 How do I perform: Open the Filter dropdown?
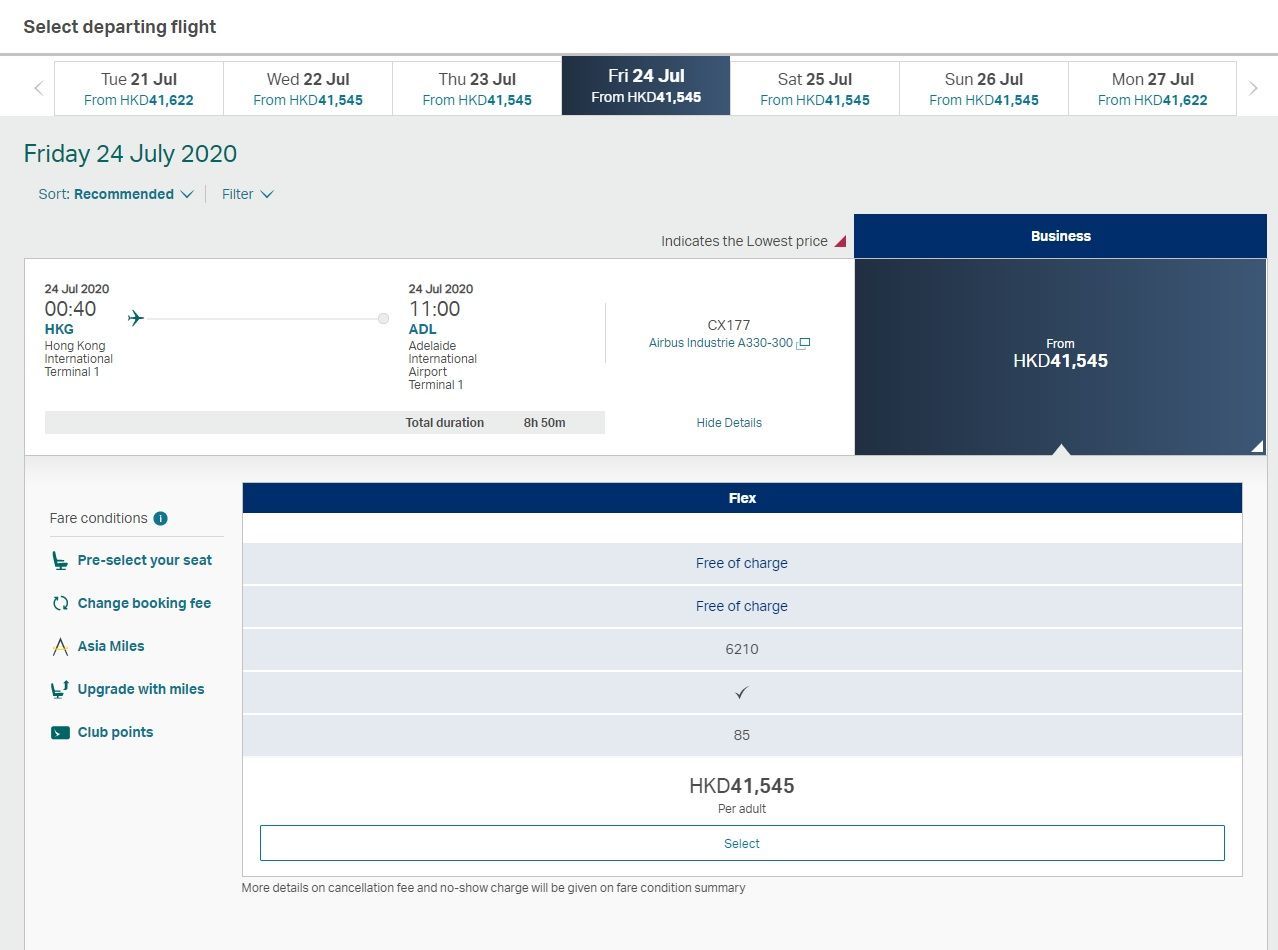click(x=247, y=194)
